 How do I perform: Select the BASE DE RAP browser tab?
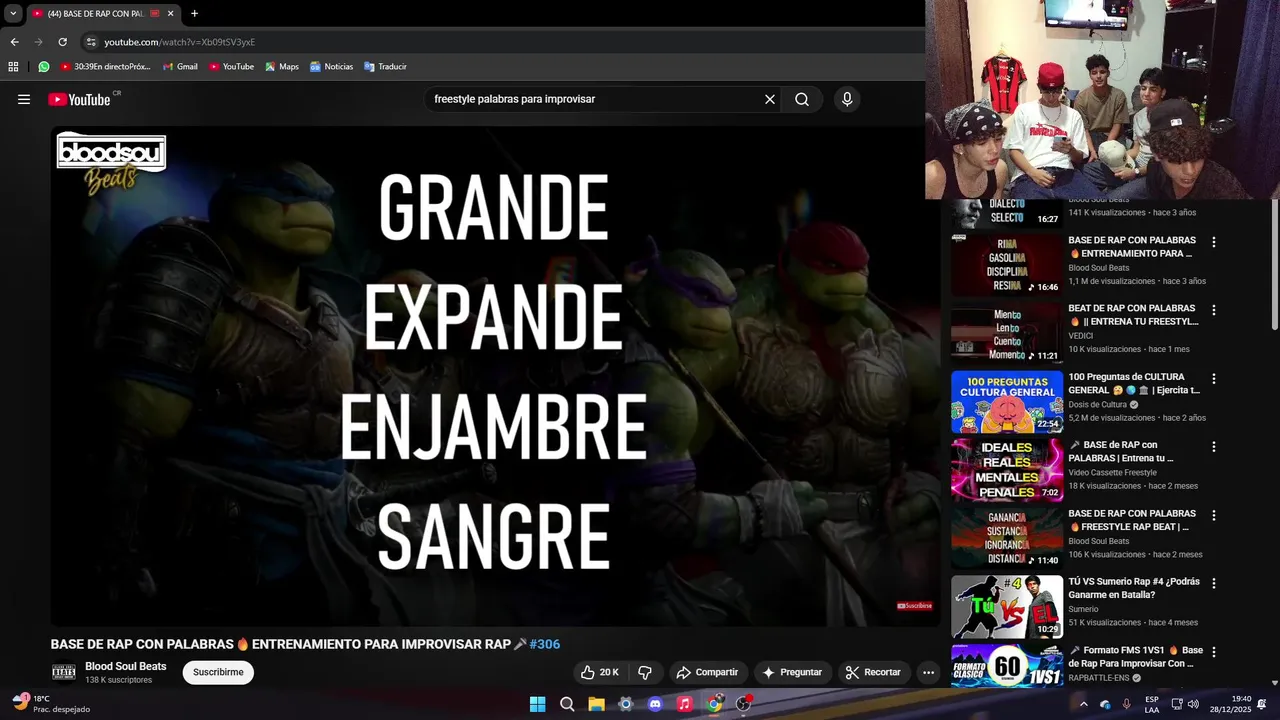[96, 14]
